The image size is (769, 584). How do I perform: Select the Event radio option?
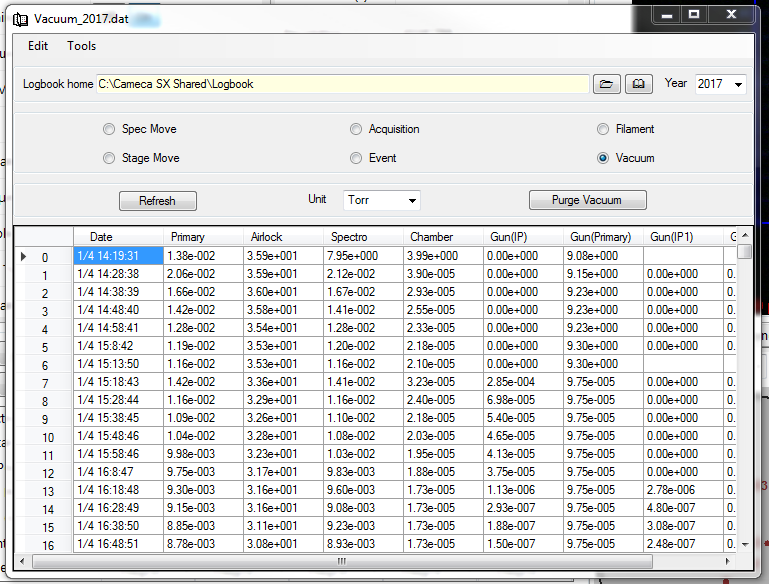[356, 158]
